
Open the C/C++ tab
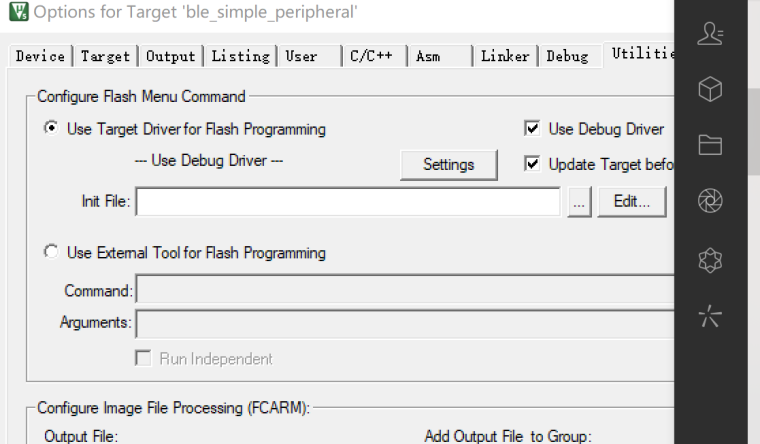coord(371,57)
